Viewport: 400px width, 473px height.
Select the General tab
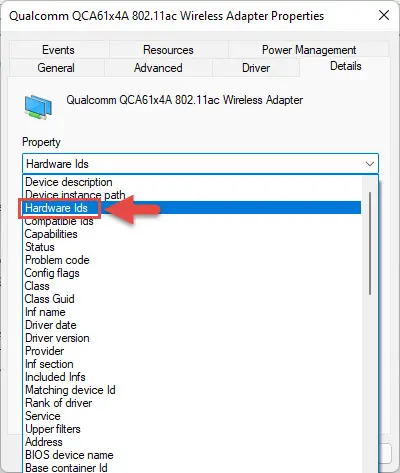56,68
